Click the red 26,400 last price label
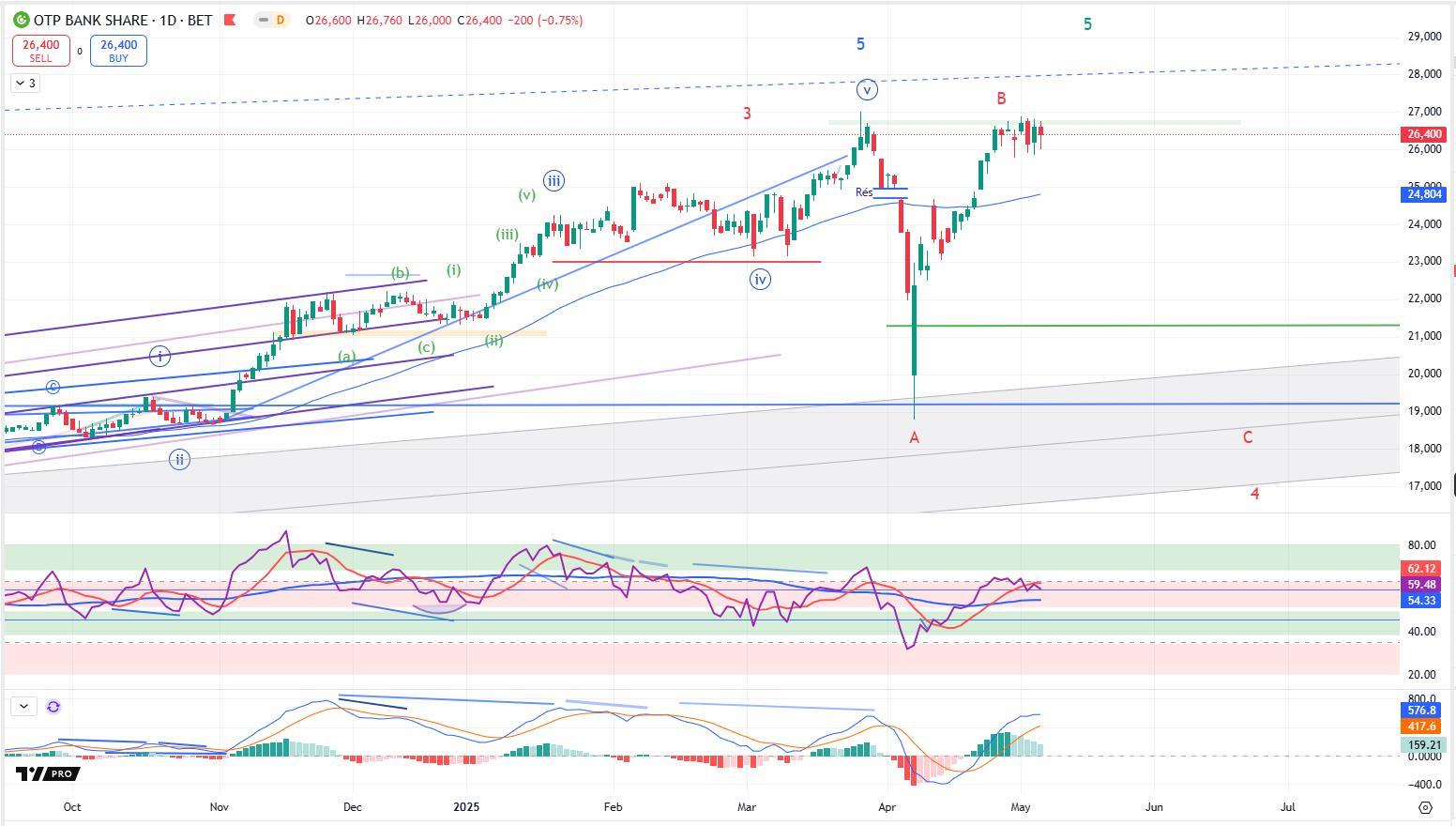 point(1421,134)
